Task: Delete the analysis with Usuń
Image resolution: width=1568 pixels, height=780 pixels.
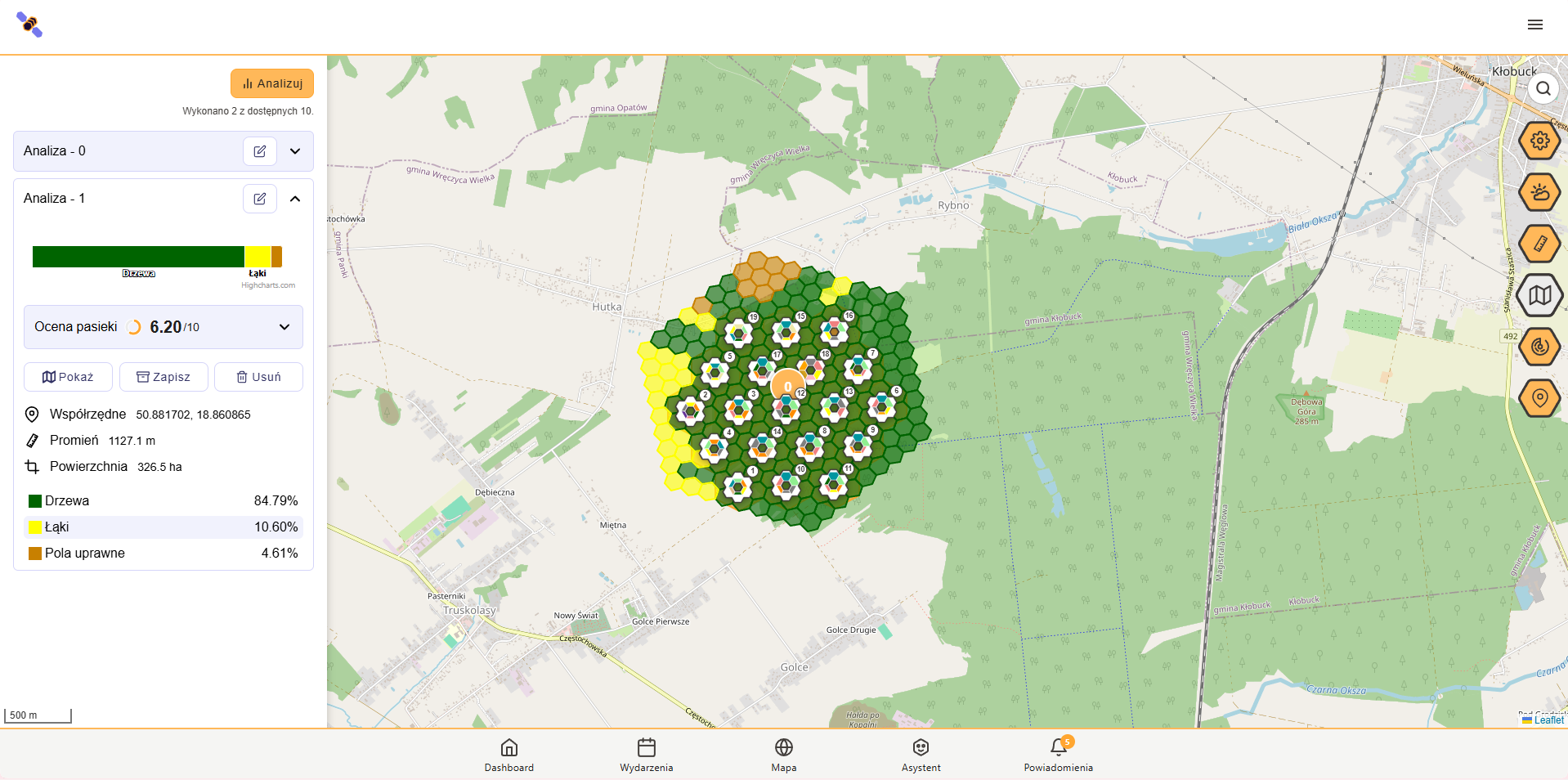Action: click(x=258, y=377)
